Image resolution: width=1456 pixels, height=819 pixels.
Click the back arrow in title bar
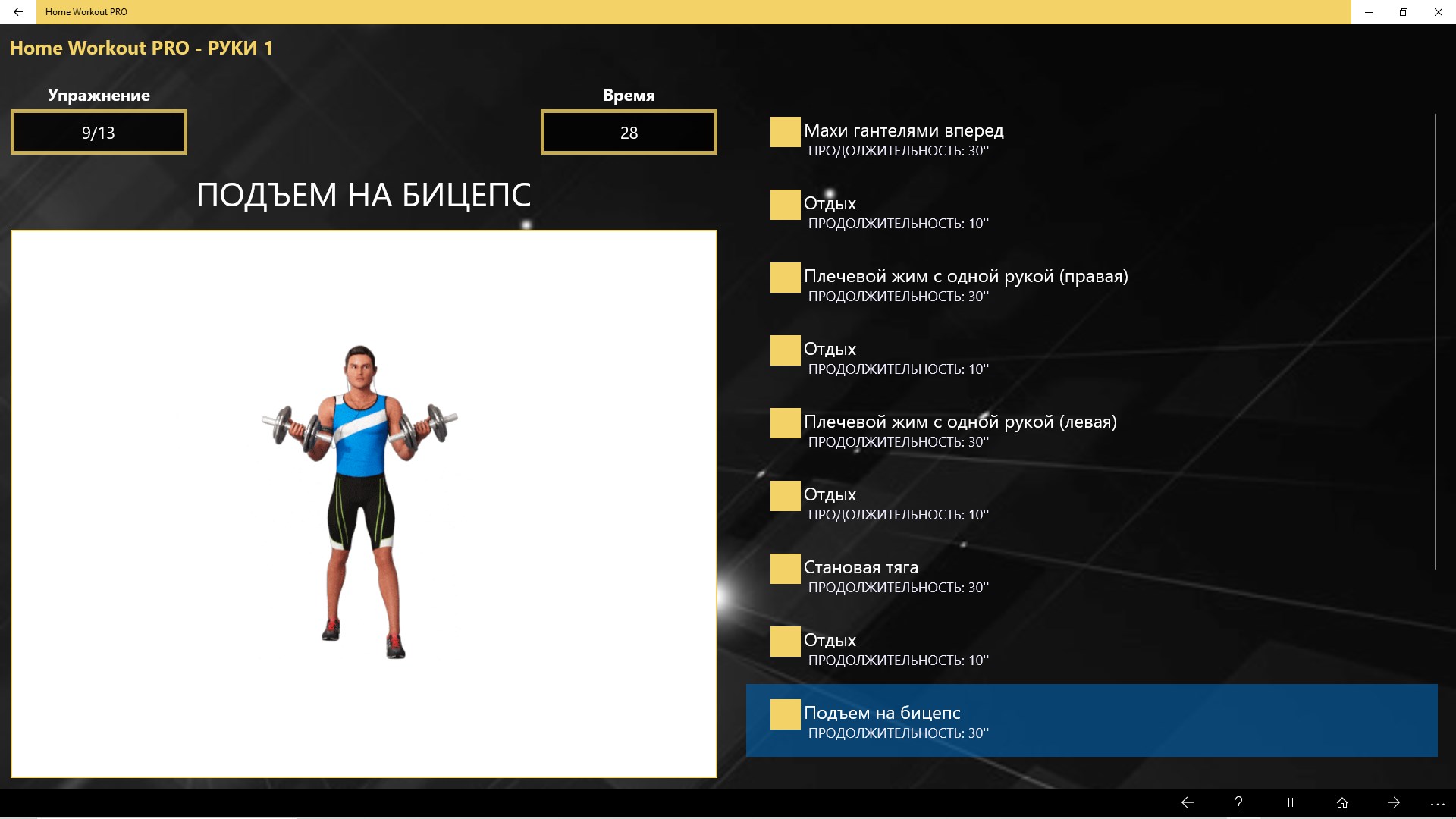(x=18, y=12)
